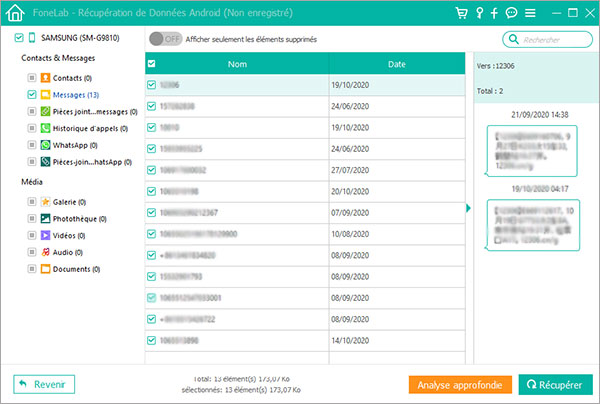Check the Contacts (0) checkbox

coord(32,77)
